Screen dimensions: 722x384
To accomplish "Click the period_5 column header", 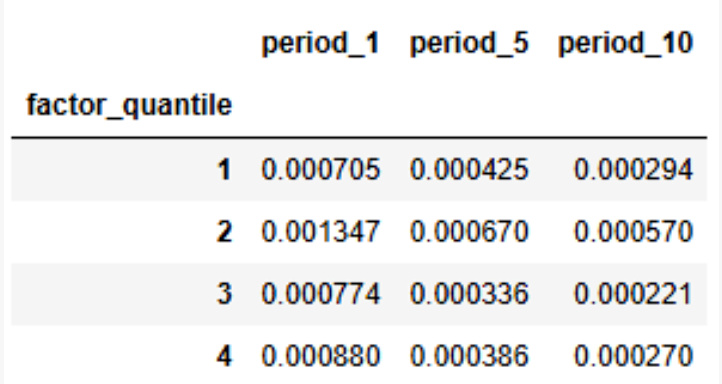I will pyautogui.click(x=469, y=45).
